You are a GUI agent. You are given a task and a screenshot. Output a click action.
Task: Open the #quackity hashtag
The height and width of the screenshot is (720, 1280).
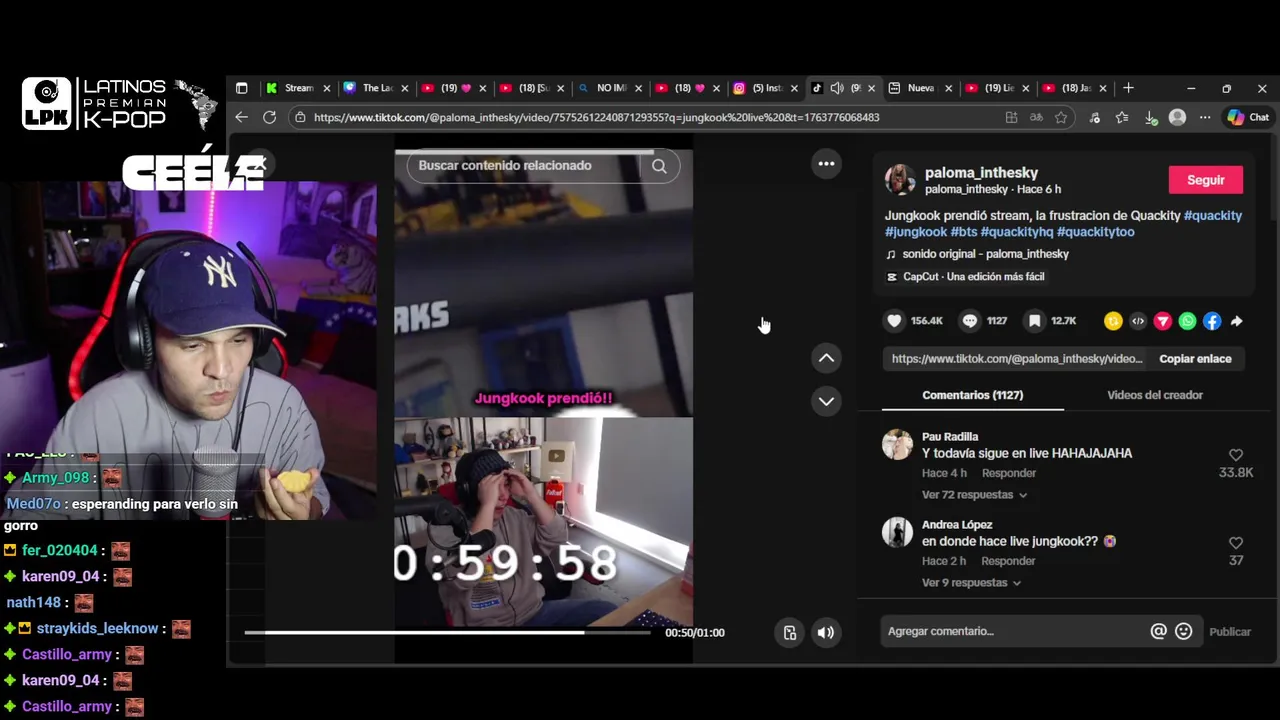click(x=1212, y=215)
